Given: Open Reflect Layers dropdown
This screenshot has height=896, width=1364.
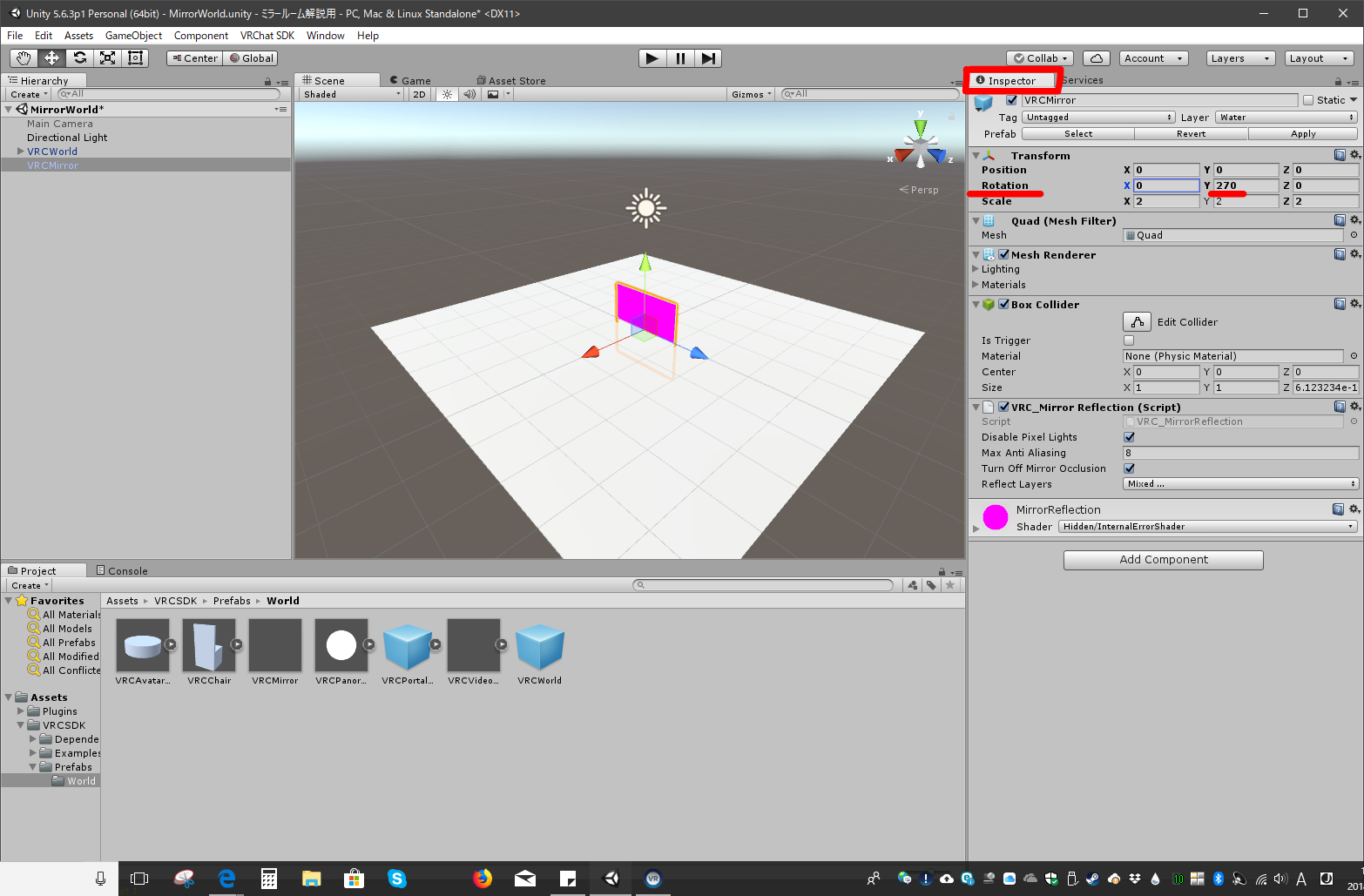Looking at the screenshot, I should 1241,484.
